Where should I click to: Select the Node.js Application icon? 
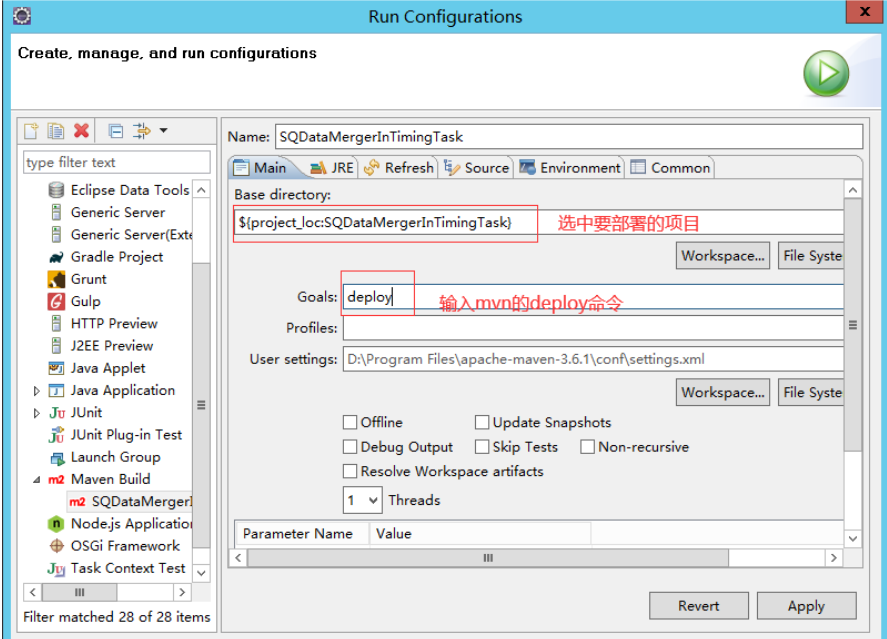[56, 524]
